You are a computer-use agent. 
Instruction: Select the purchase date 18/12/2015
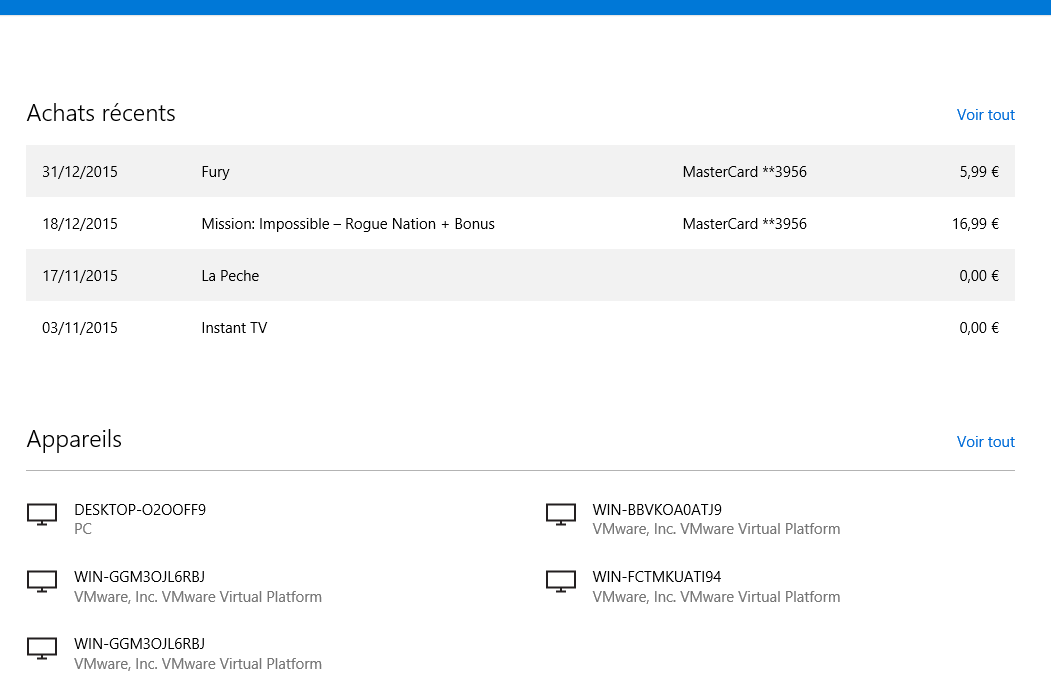pyautogui.click(x=80, y=224)
